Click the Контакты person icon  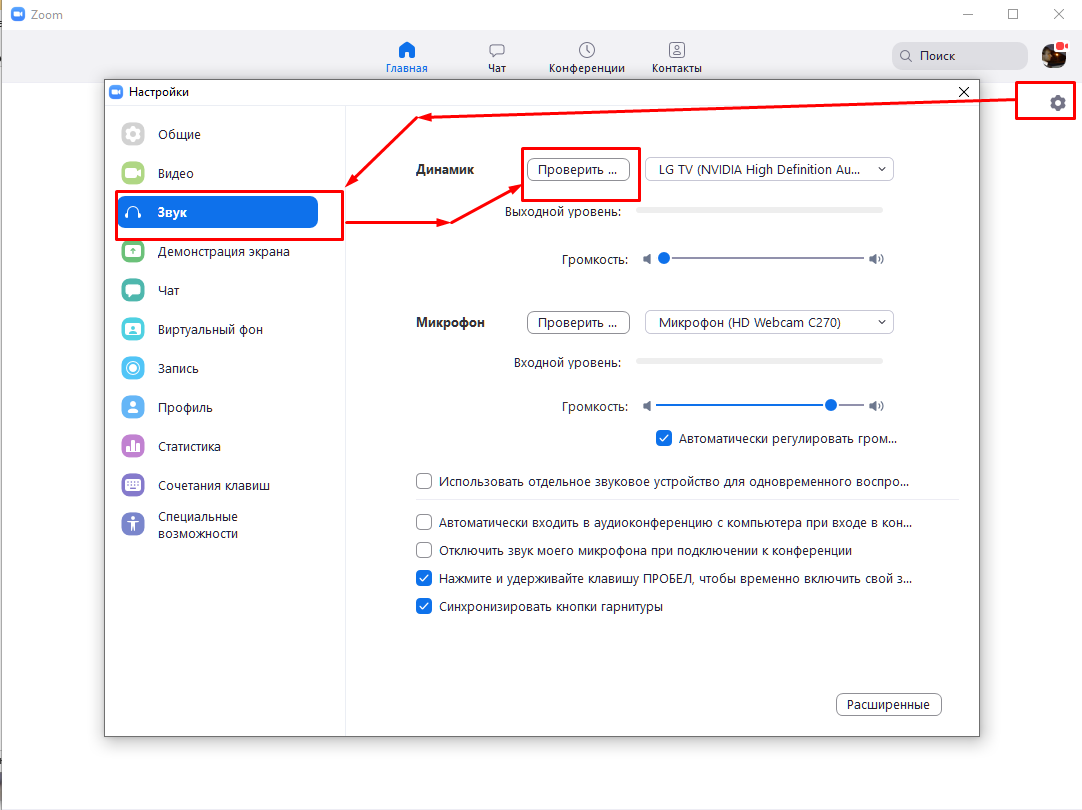676,50
